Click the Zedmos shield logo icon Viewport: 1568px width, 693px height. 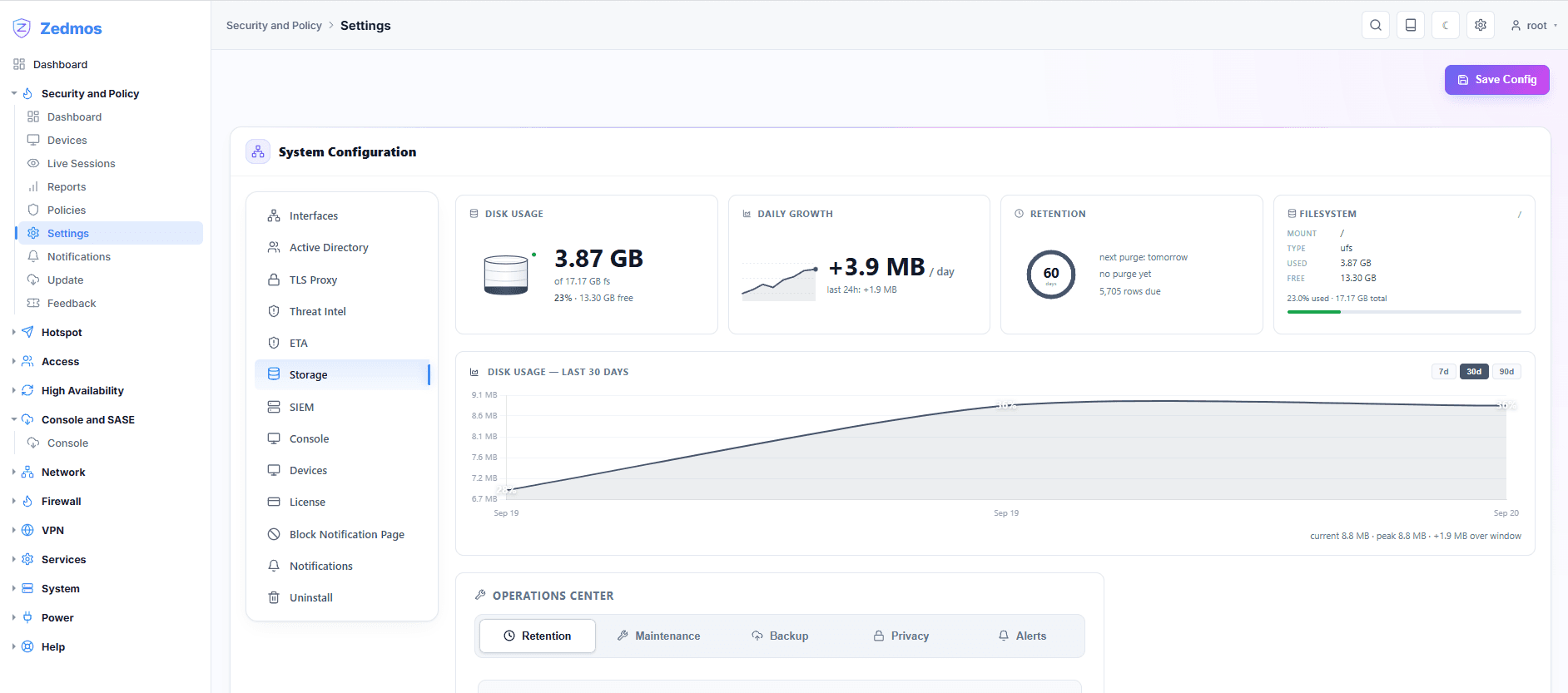point(22,28)
